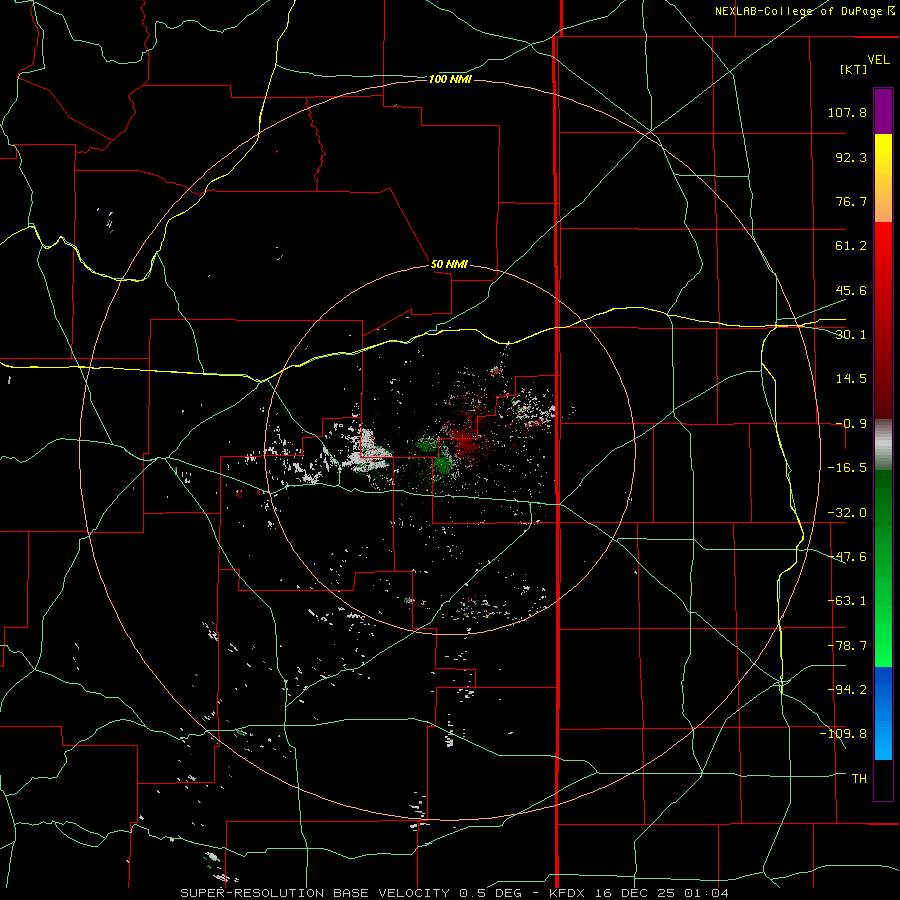The height and width of the screenshot is (900, 900).
Task: Click the yellow color band in legend
Action: 883,178
